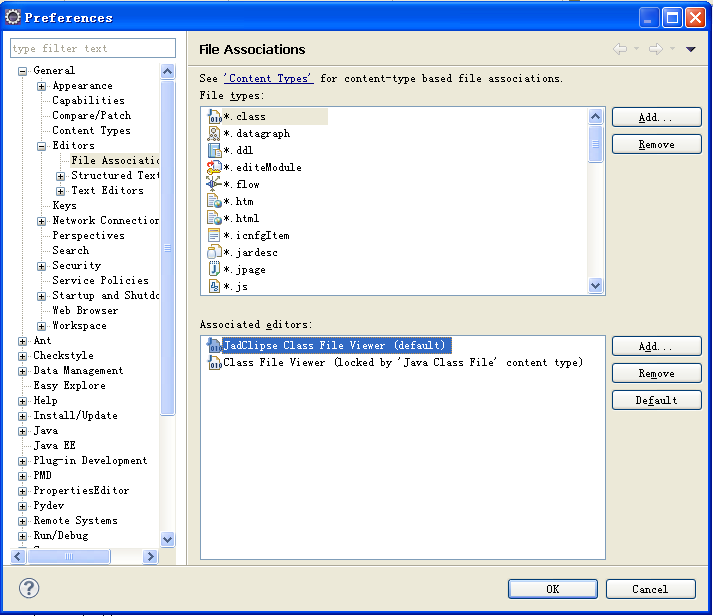Expand the Java tree node
The height and width of the screenshot is (616, 713).
click(x=22, y=431)
